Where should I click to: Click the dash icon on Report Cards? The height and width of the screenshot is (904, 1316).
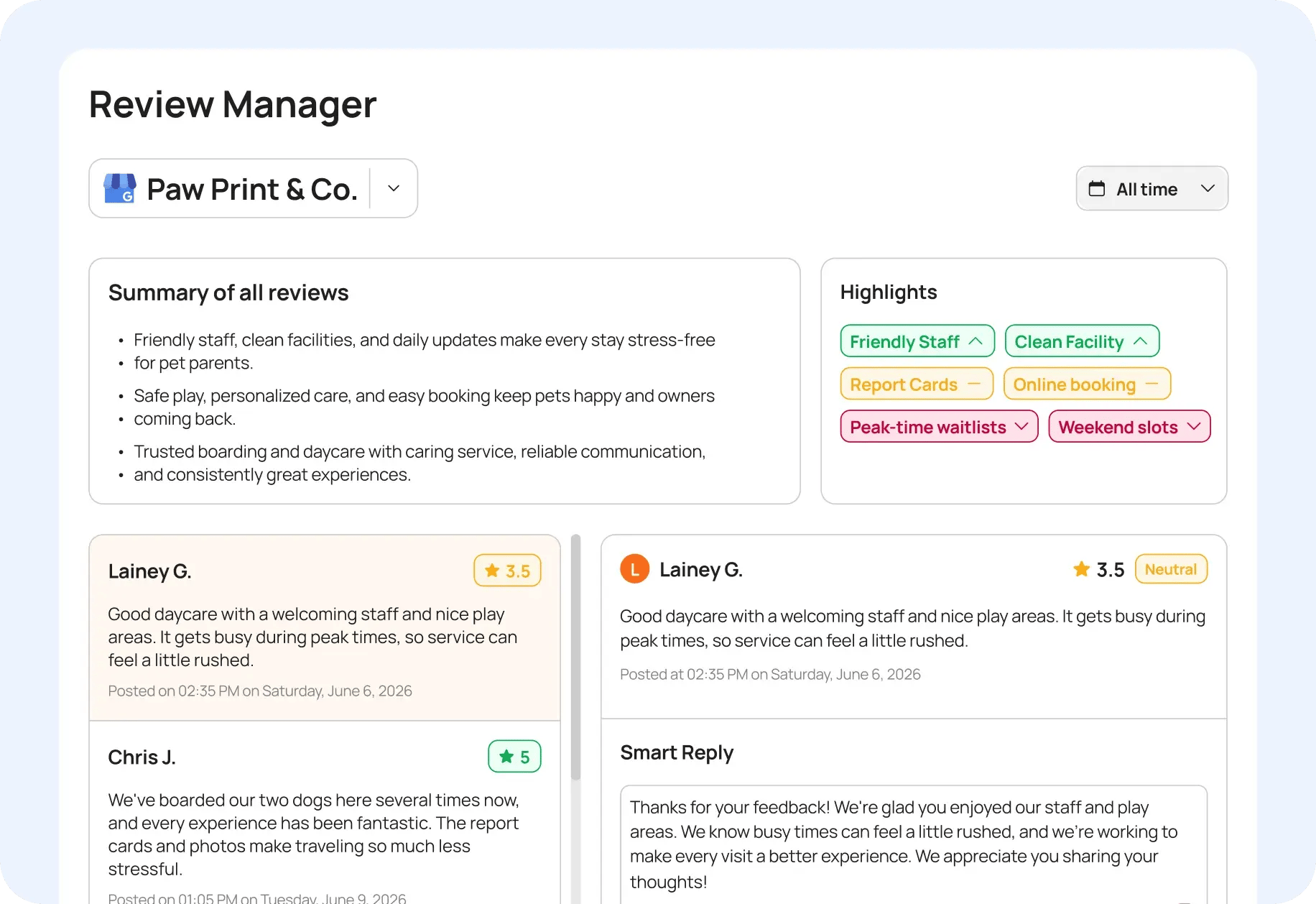[x=974, y=384]
